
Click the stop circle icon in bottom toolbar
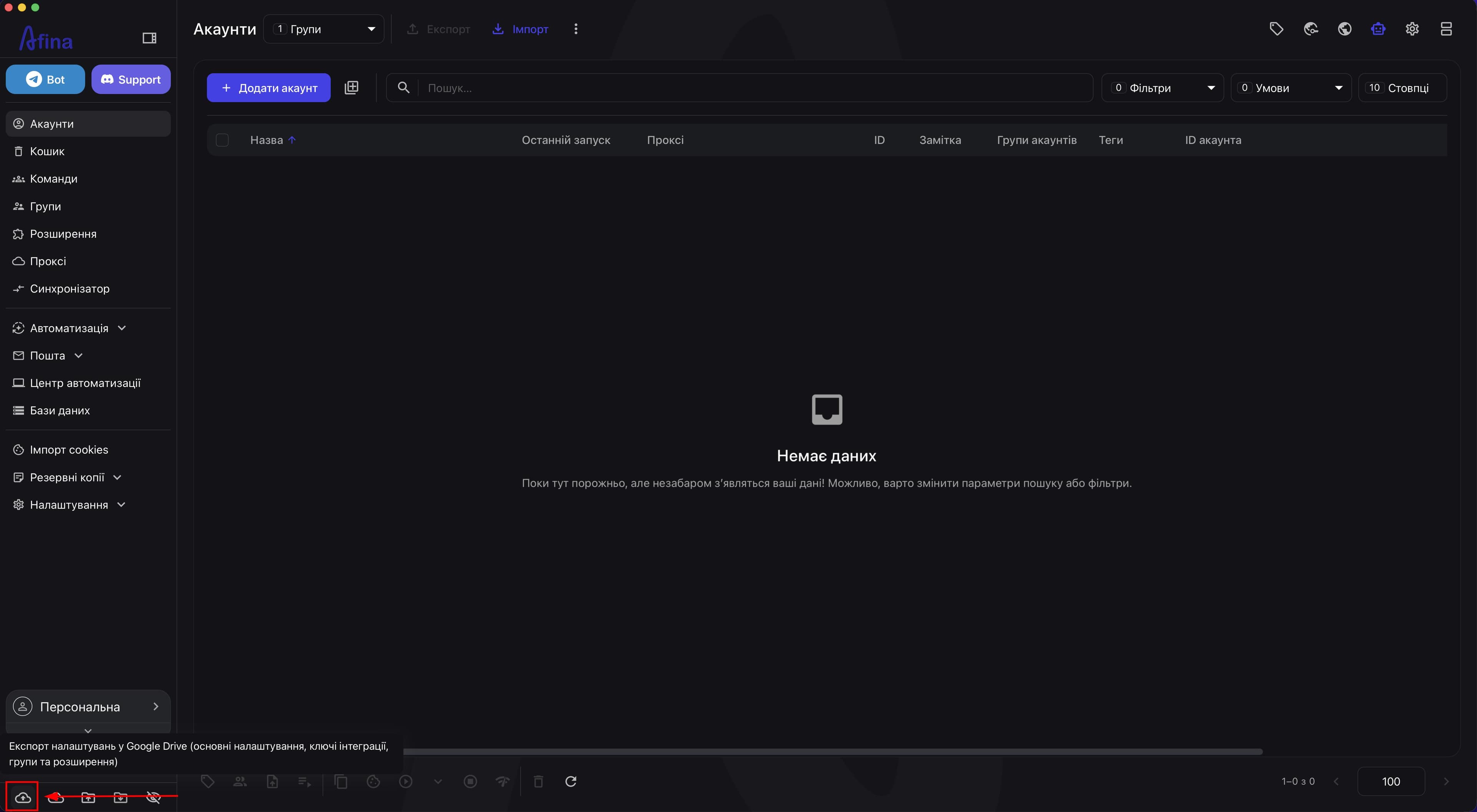[470, 781]
